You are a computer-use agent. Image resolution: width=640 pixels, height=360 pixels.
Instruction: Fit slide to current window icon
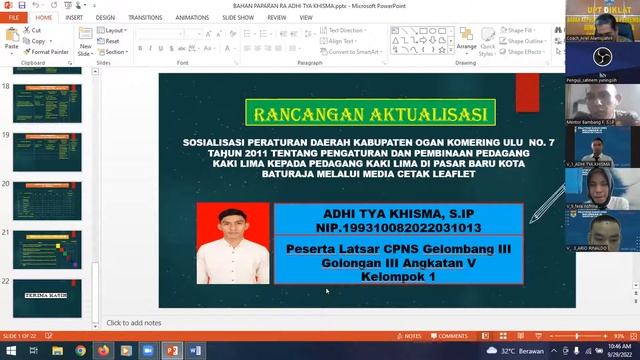pos(633,336)
